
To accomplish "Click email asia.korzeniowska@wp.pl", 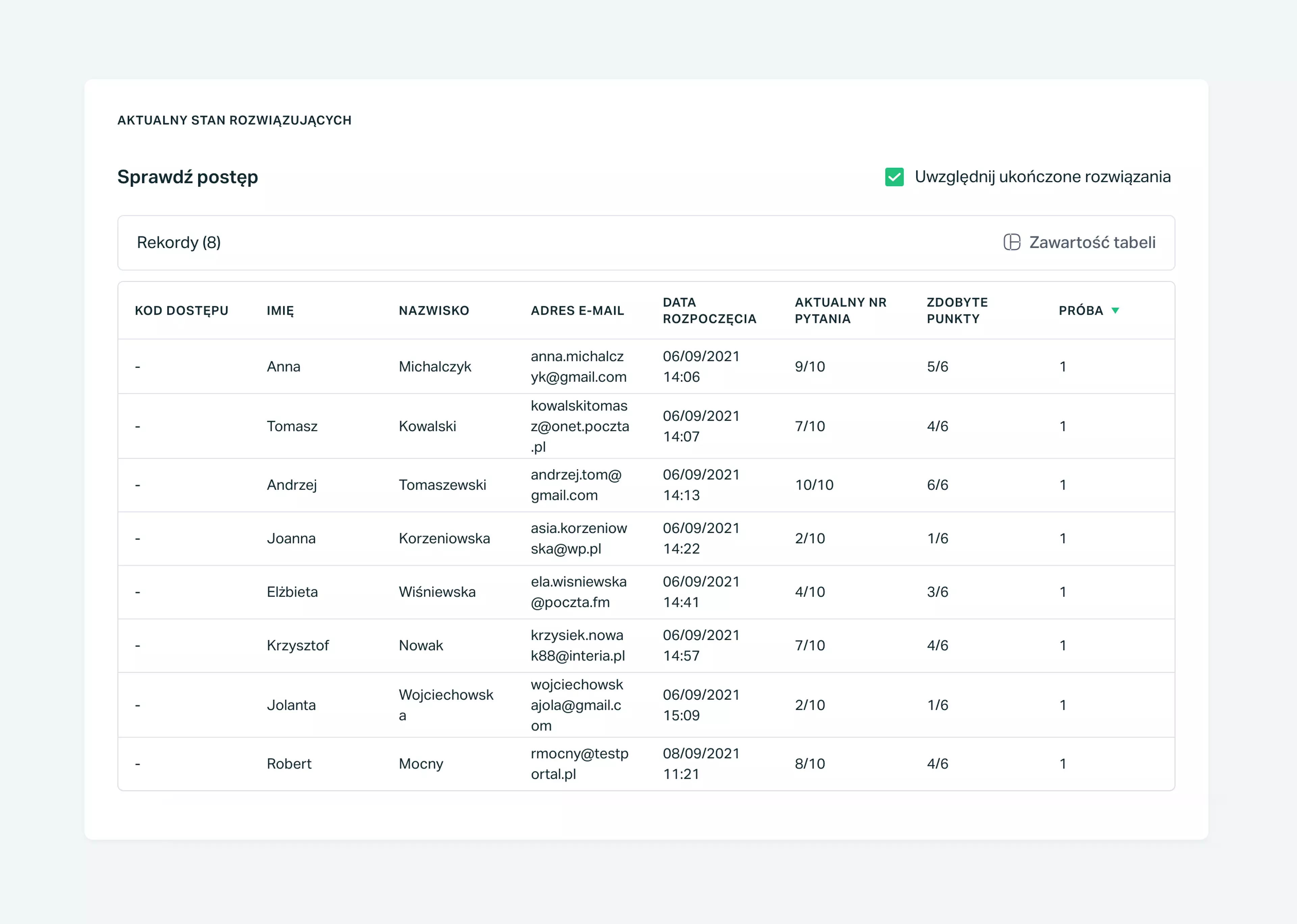I will pyautogui.click(x=579, y=538).
